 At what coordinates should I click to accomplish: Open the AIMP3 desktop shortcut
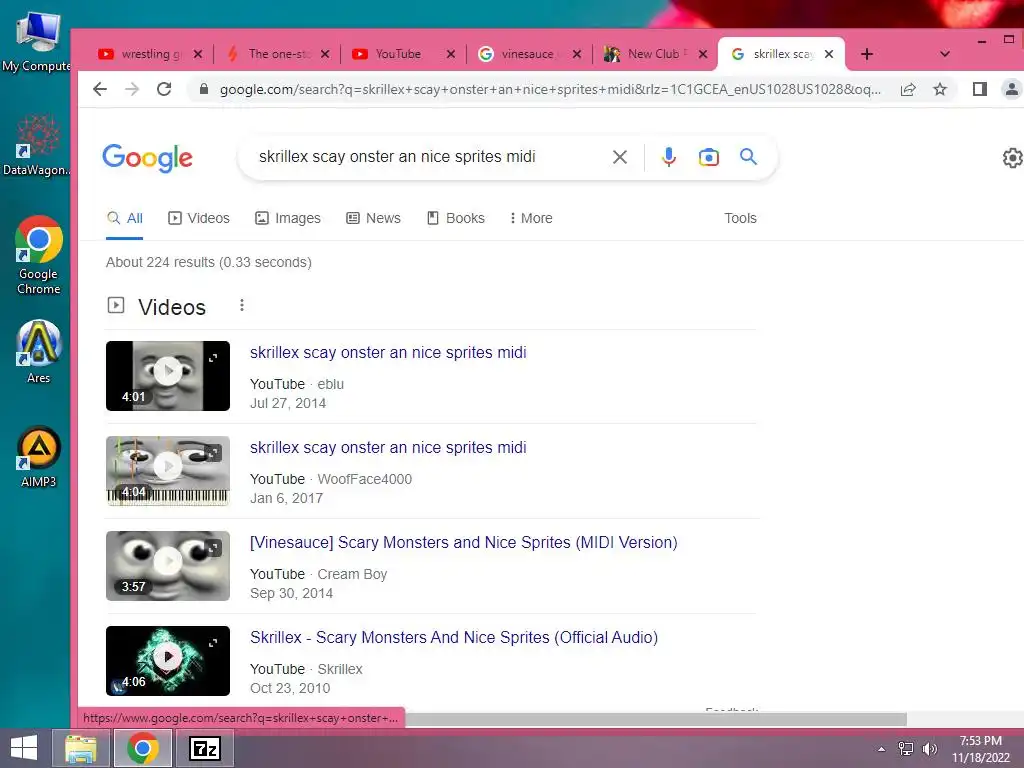pos(39,458)
